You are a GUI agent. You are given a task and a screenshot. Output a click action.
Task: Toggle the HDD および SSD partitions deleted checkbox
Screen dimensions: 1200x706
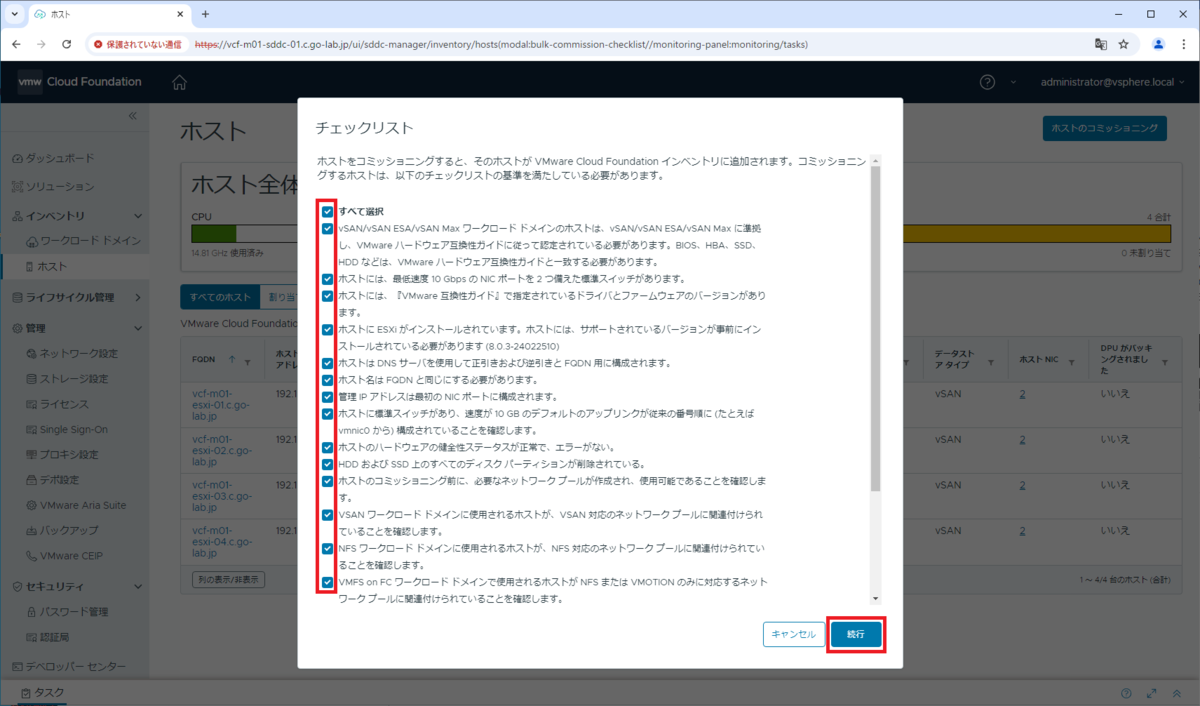(x=328, y=464)
